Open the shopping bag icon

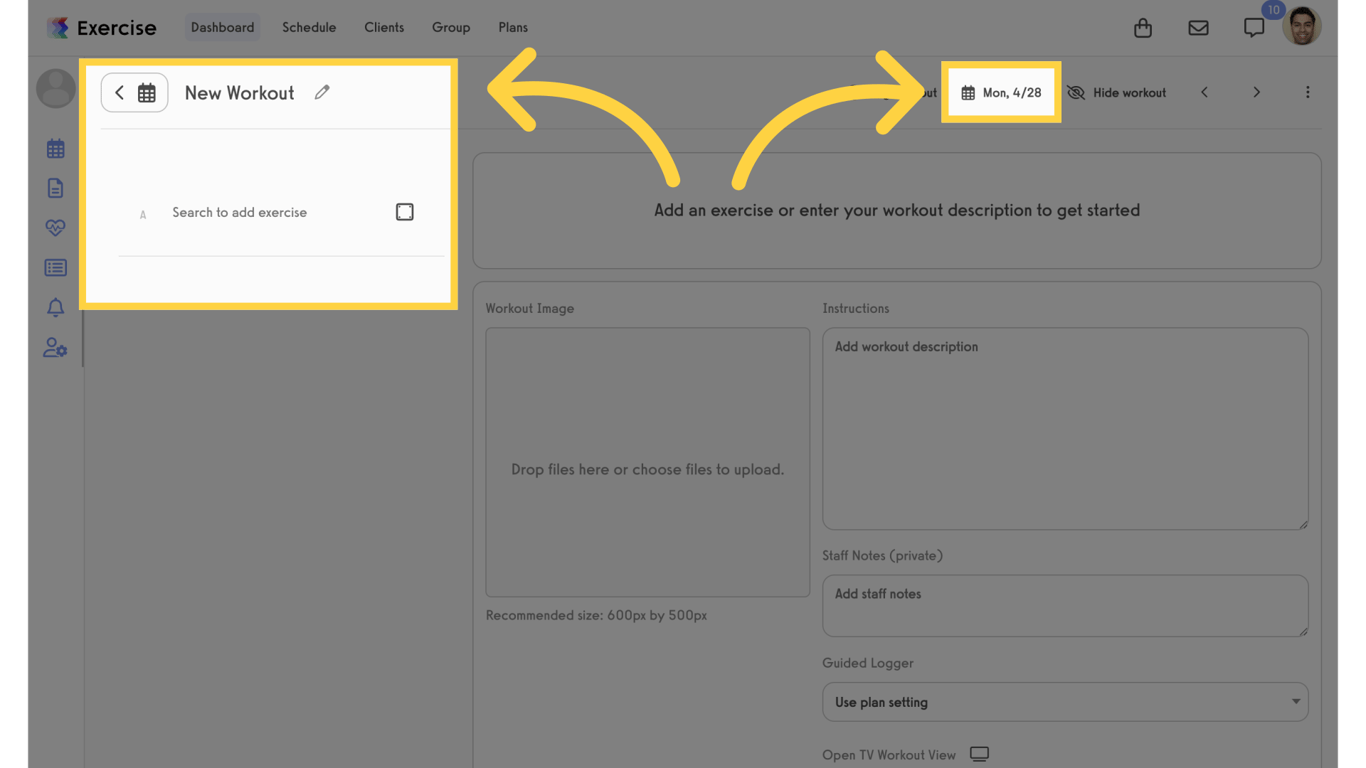point(1143,28)
